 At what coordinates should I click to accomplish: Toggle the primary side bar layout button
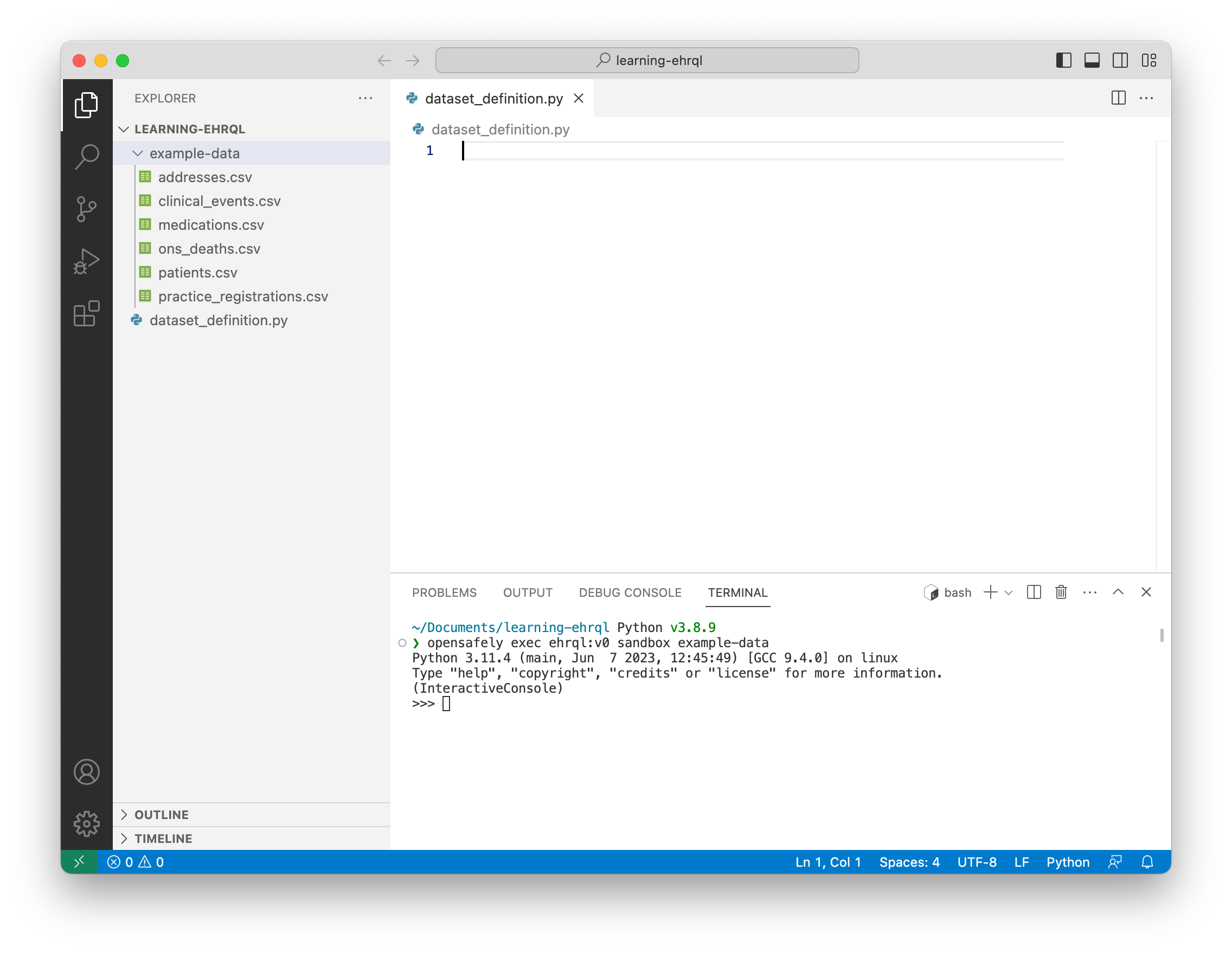click(x=1063, y=60)
